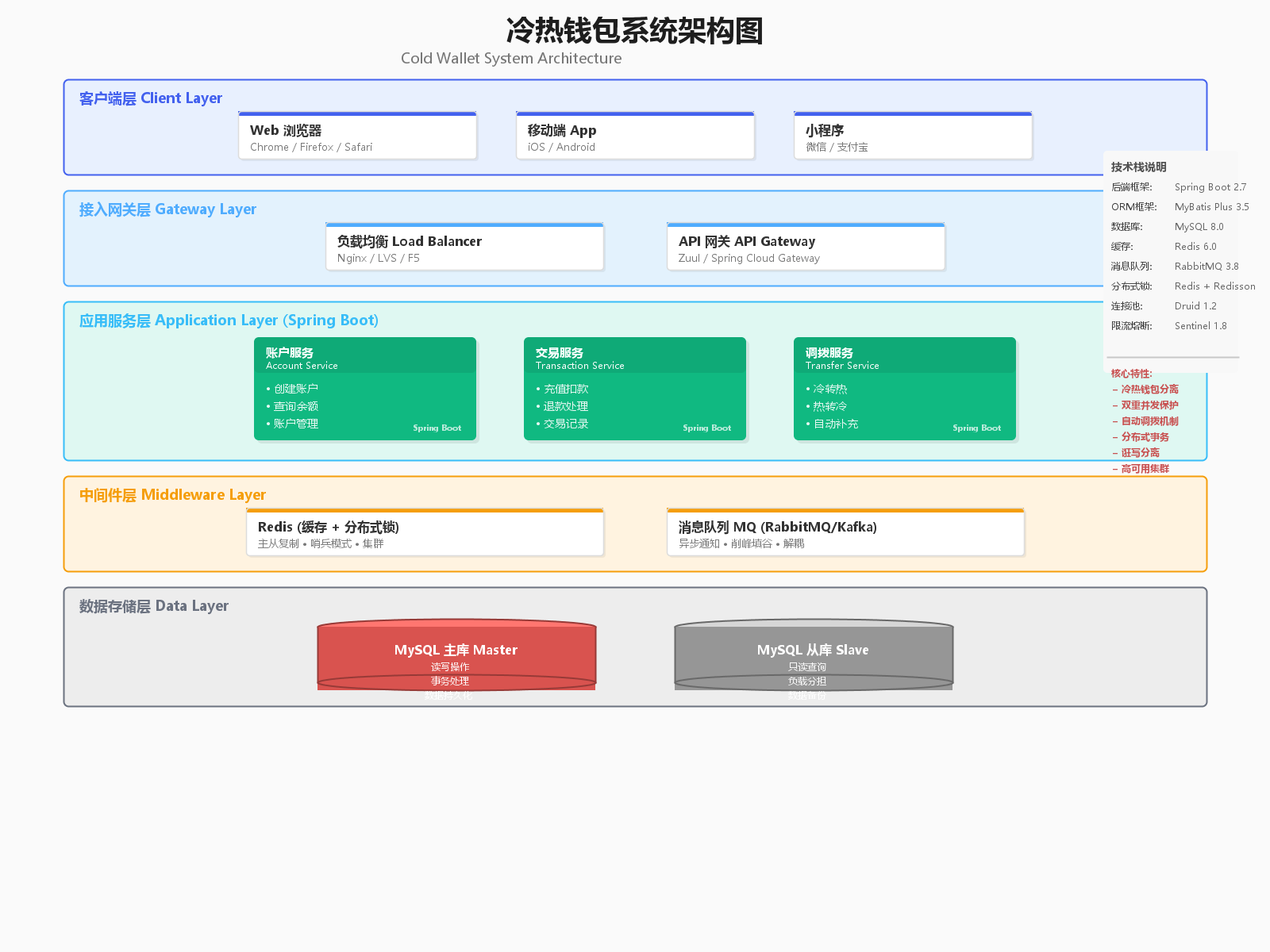This screenshot has width=1270, height=952.
Task: Click the Redis (缓存 + 分布式锁) box
Action: tap(425, 532)
